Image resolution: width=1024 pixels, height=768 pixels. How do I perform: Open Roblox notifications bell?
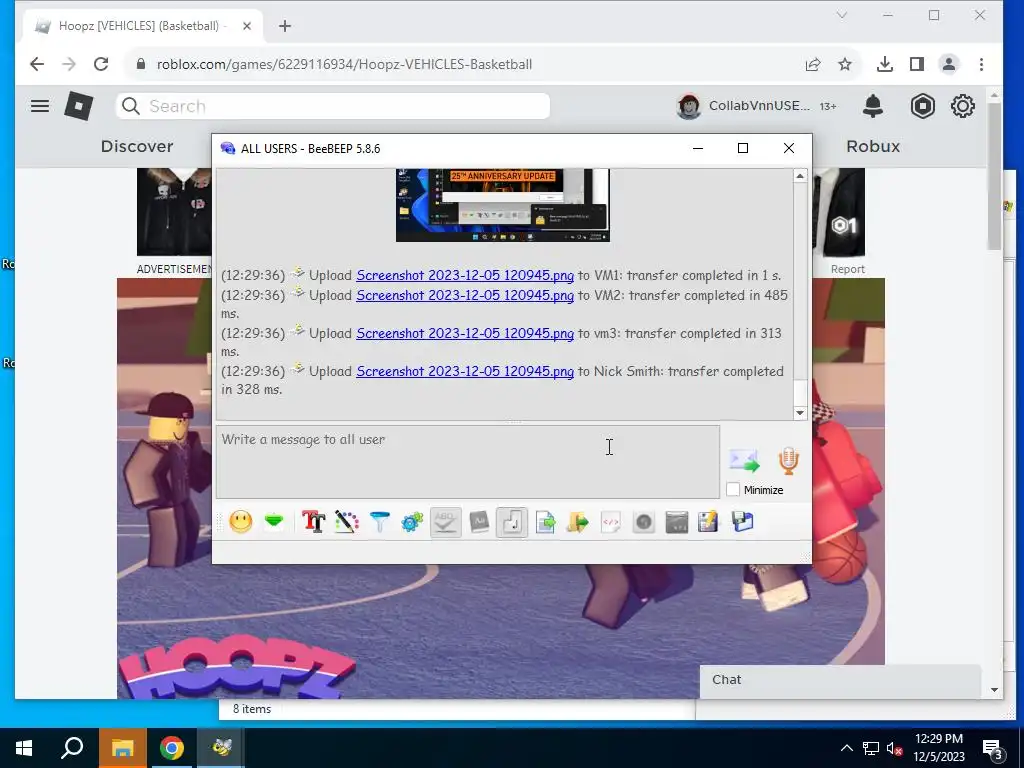click(x=873, y=106)
